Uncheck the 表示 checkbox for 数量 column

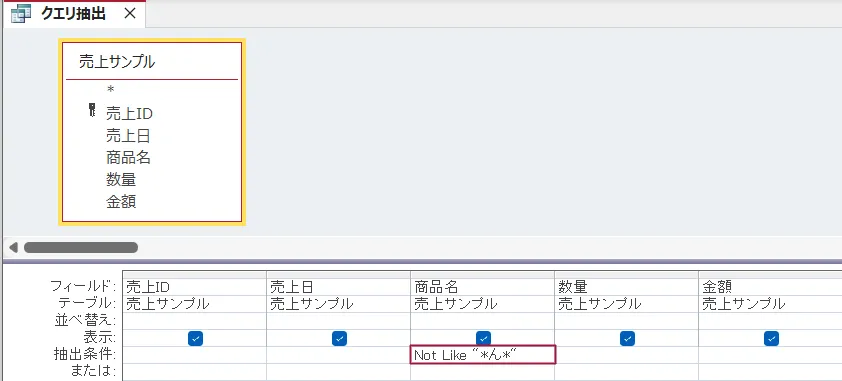click(627, 338)
